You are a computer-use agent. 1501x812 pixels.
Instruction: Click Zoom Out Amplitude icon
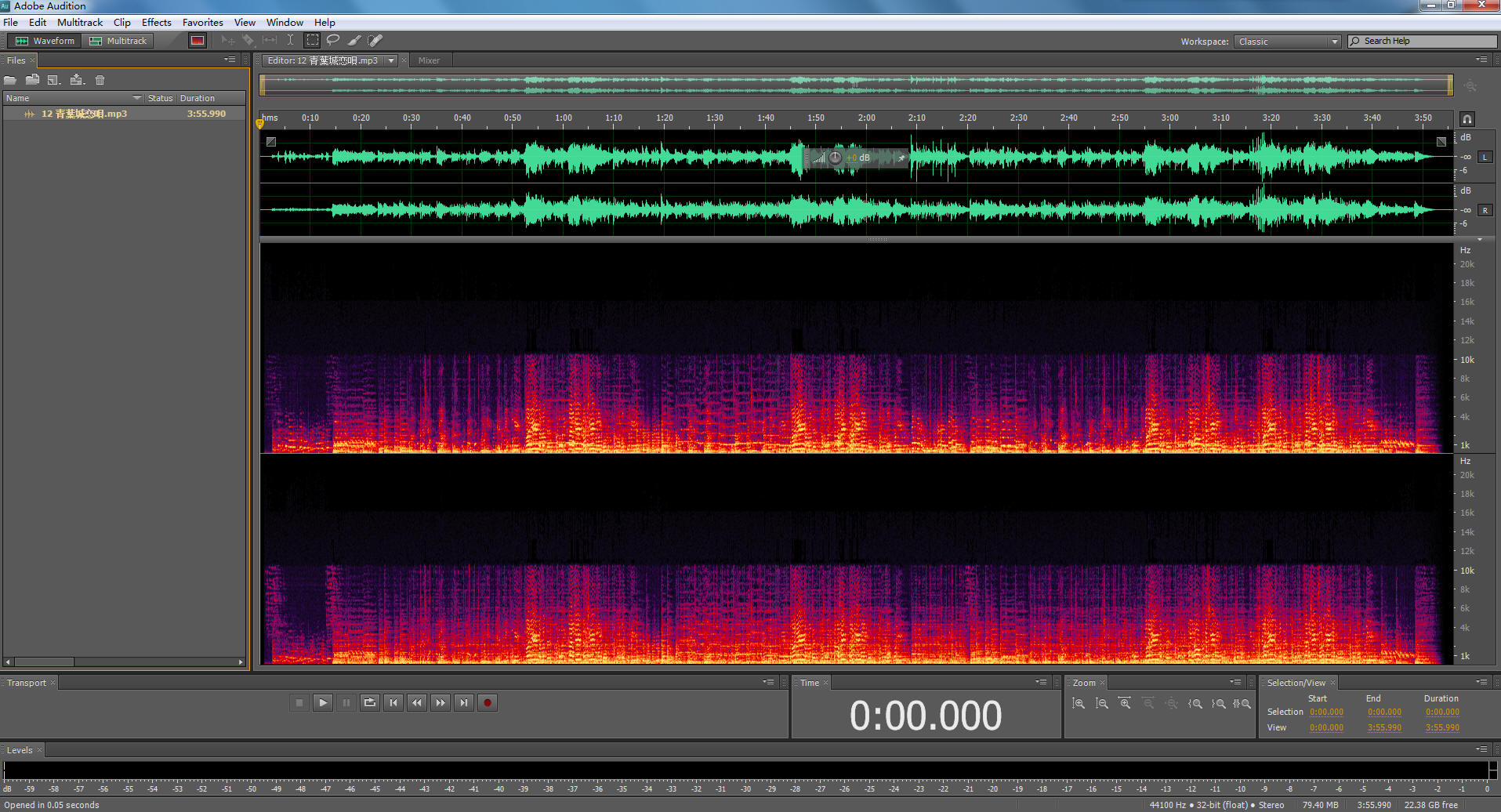point(1102,704)
